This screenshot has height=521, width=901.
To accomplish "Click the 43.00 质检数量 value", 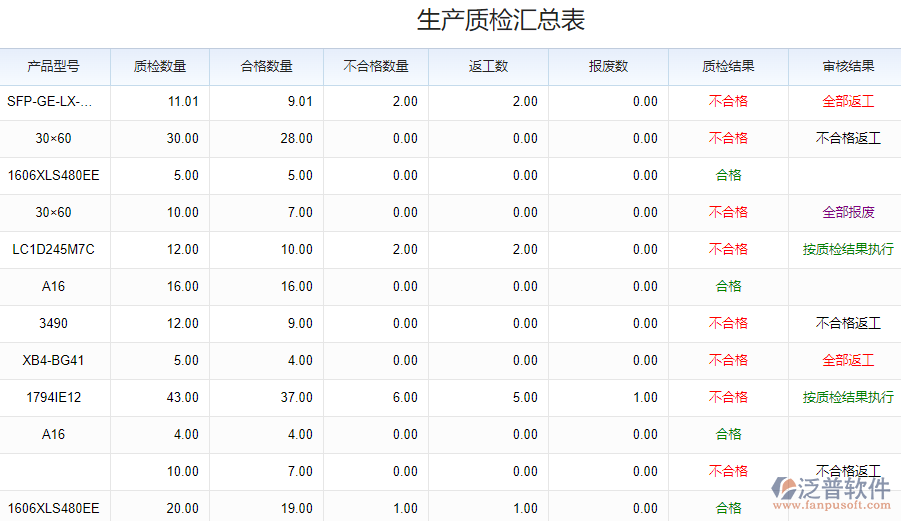I will click(x=183, y=397).
